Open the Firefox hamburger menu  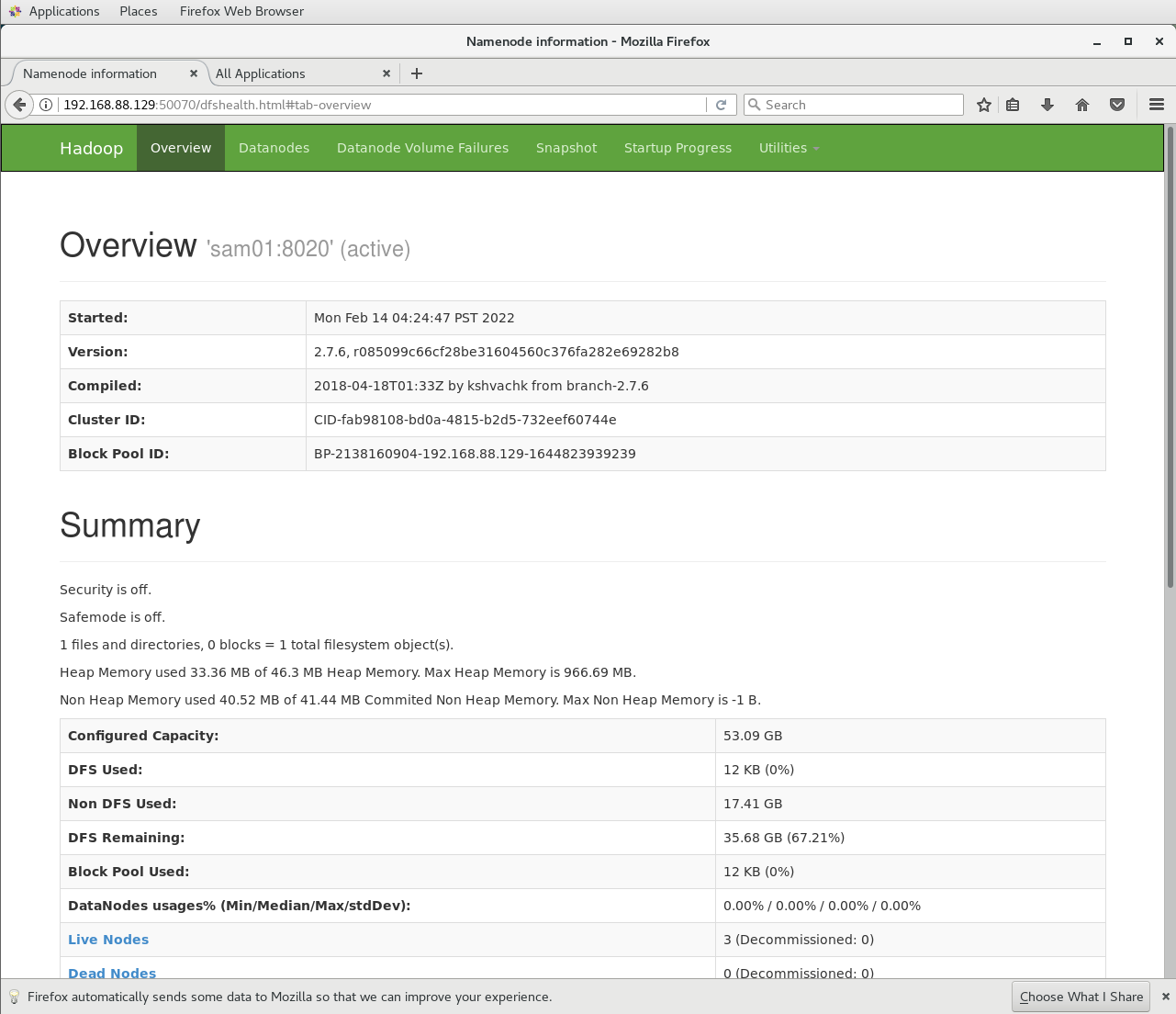[1157, 105]
